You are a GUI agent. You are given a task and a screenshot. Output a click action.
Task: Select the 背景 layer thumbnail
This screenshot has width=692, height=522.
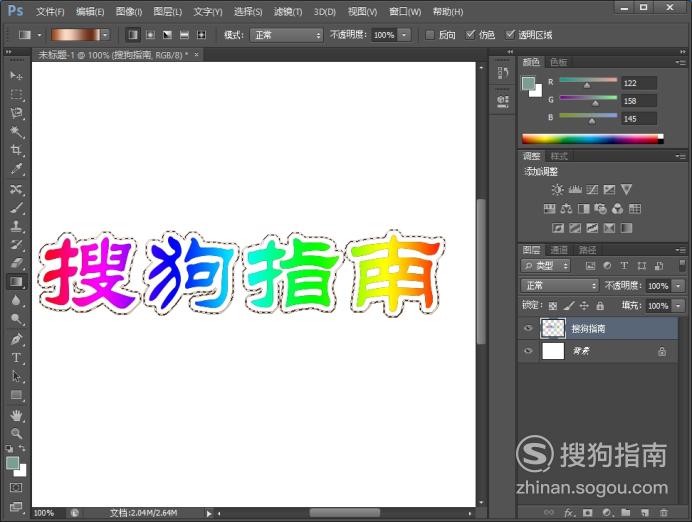tap(553, 351)
